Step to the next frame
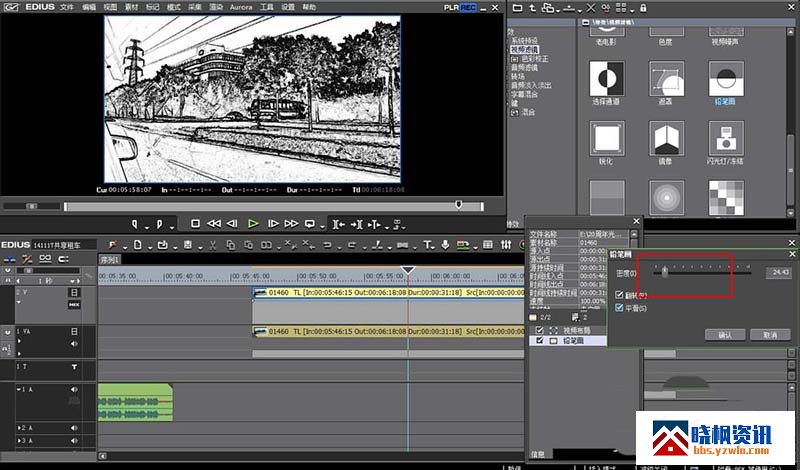The width and height of the screenshot is (800, 470). pos(273,224)
